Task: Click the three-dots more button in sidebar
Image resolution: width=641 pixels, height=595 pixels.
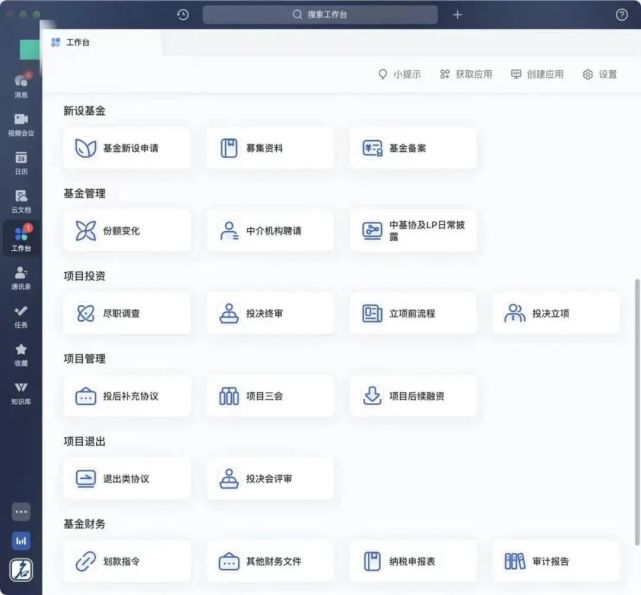Action: point(21,512)
